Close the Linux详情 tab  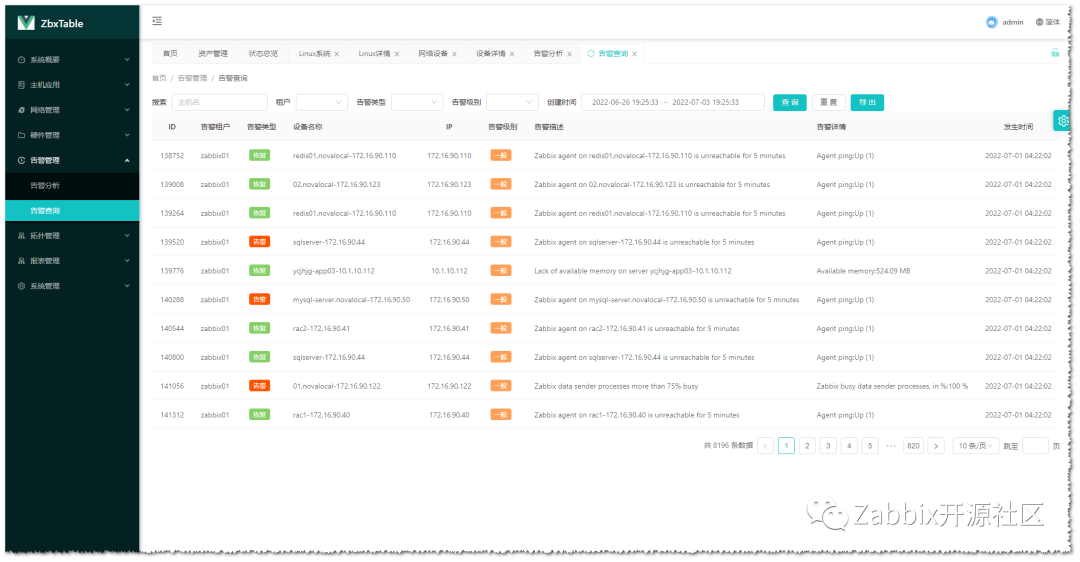pyautogui.click(x=397, y=54)
